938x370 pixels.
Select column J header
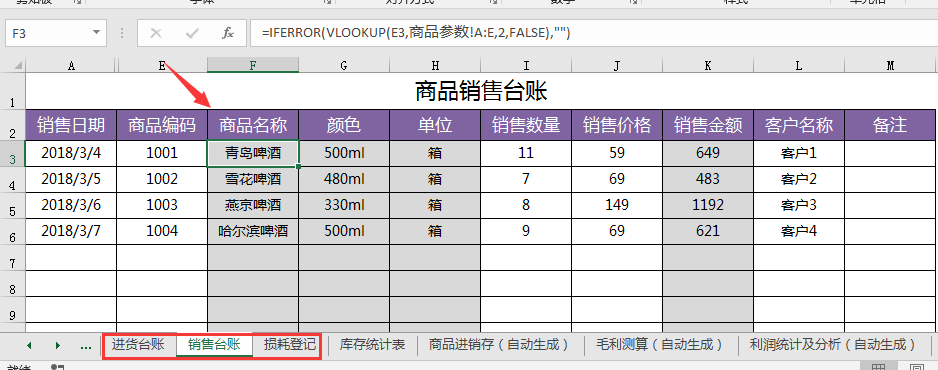(x=617, y=65)
